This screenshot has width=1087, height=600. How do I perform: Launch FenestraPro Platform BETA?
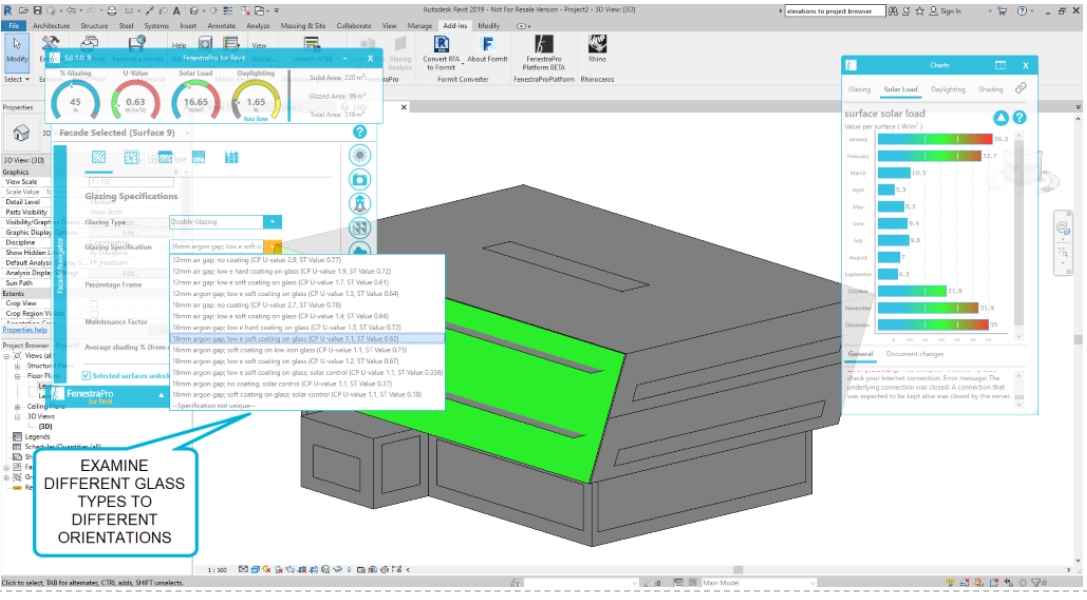pyautogui.click(x=544, y=53)
